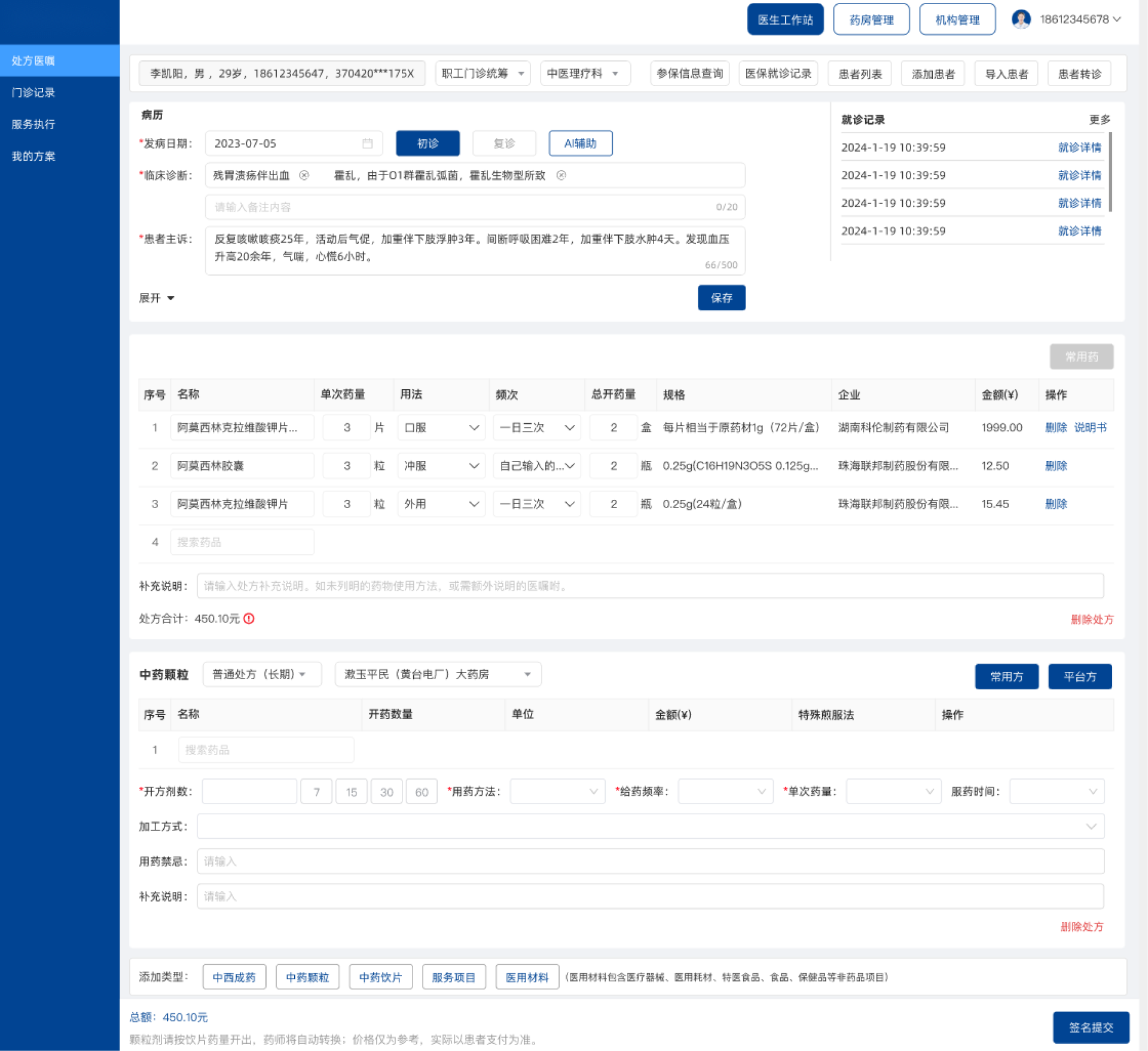Select 复诊 visit type

click(504, 143)
